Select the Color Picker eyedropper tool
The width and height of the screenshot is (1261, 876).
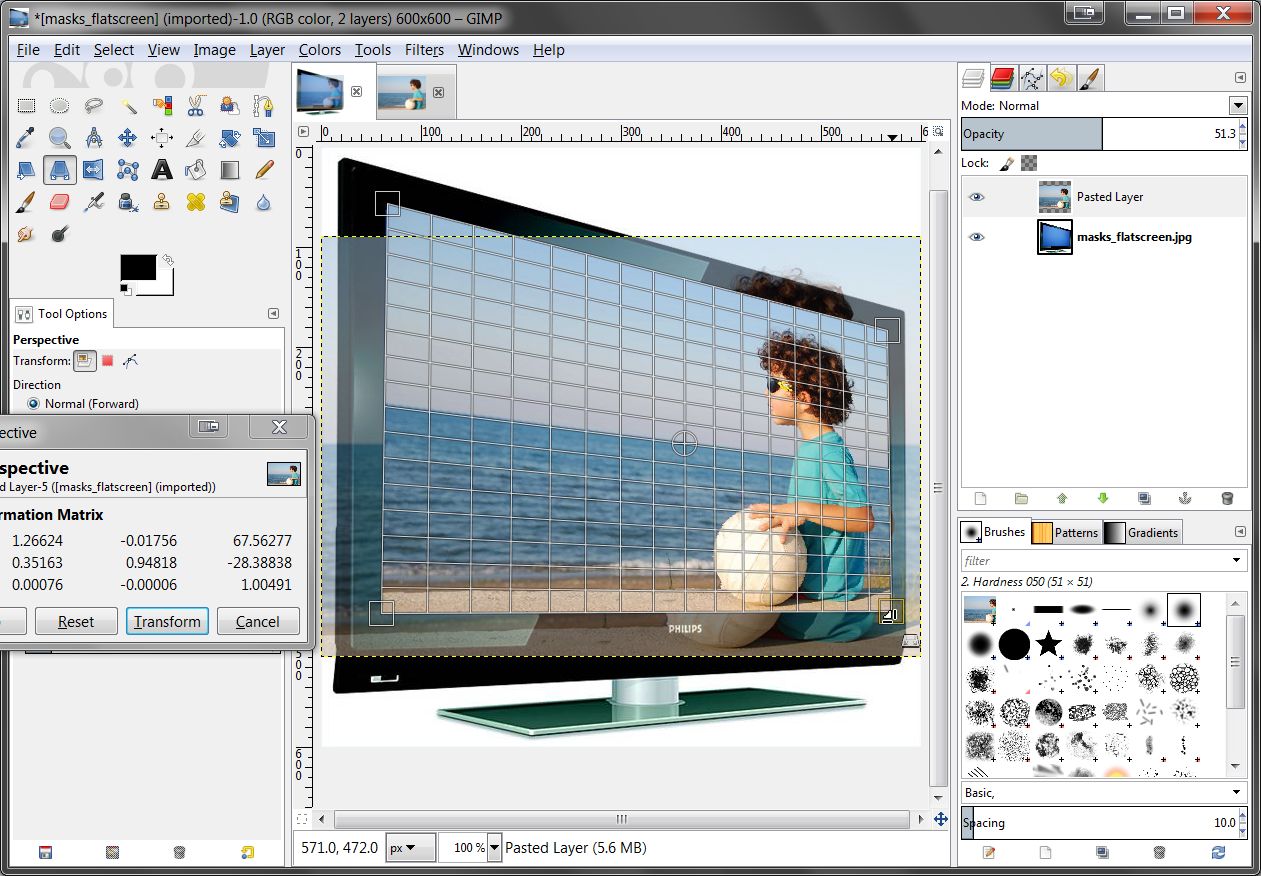[x=27, y=138]
